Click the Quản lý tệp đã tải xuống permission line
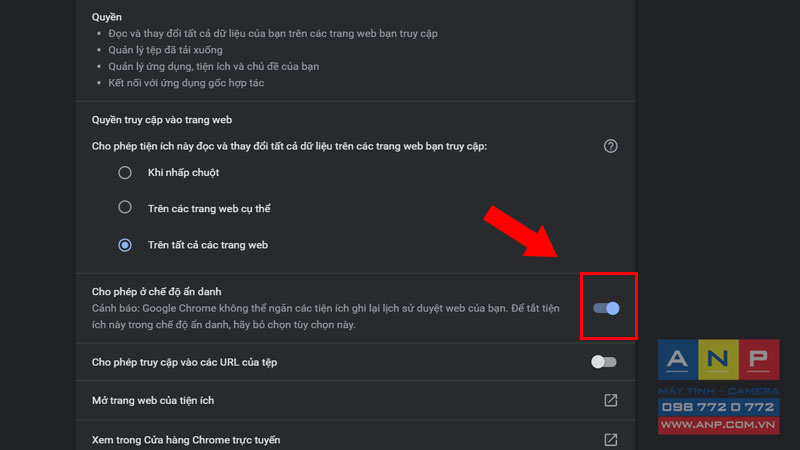 click(x=165, y=50)
